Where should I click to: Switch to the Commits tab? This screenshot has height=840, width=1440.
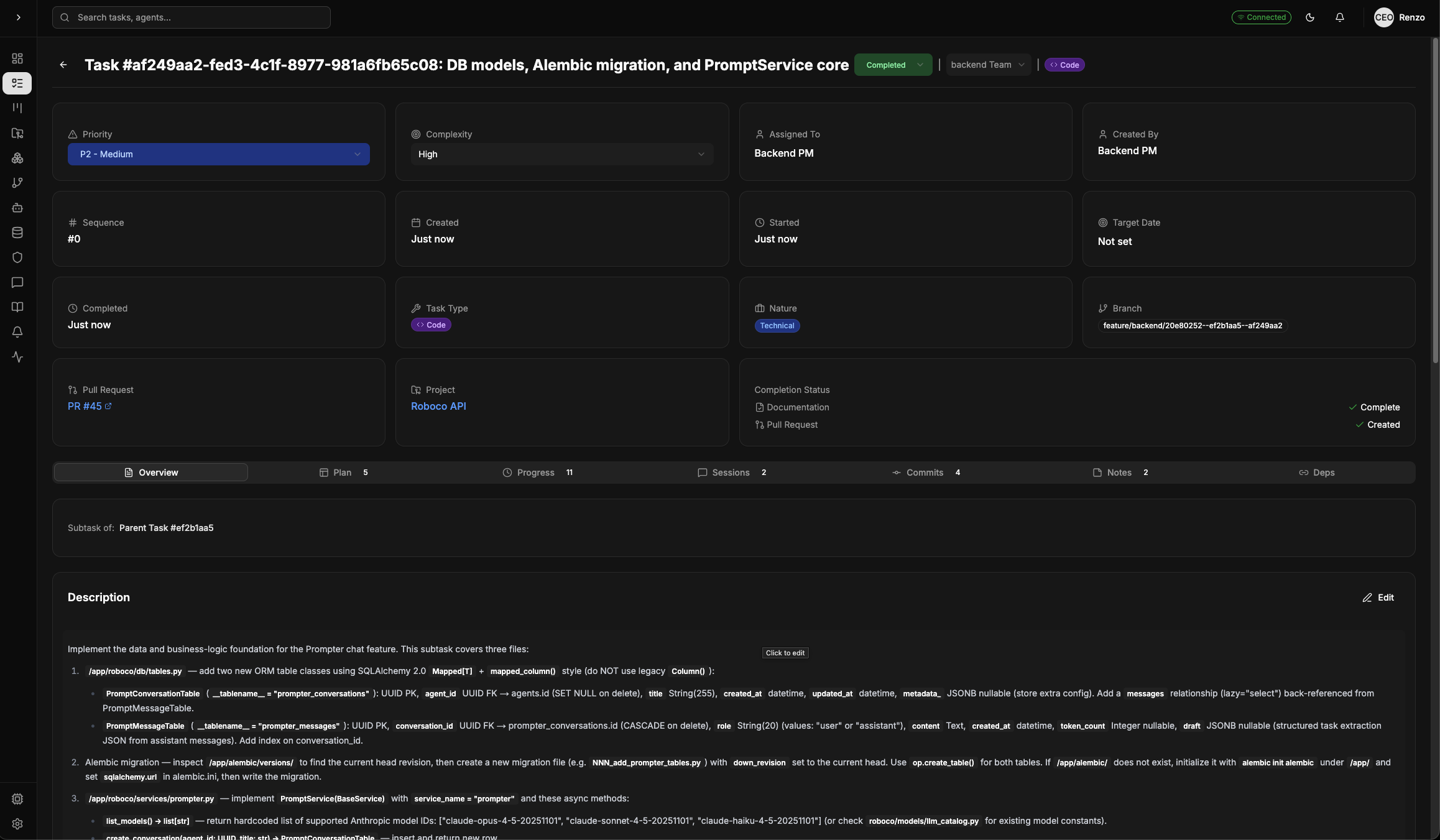click(x=926, y=473)
